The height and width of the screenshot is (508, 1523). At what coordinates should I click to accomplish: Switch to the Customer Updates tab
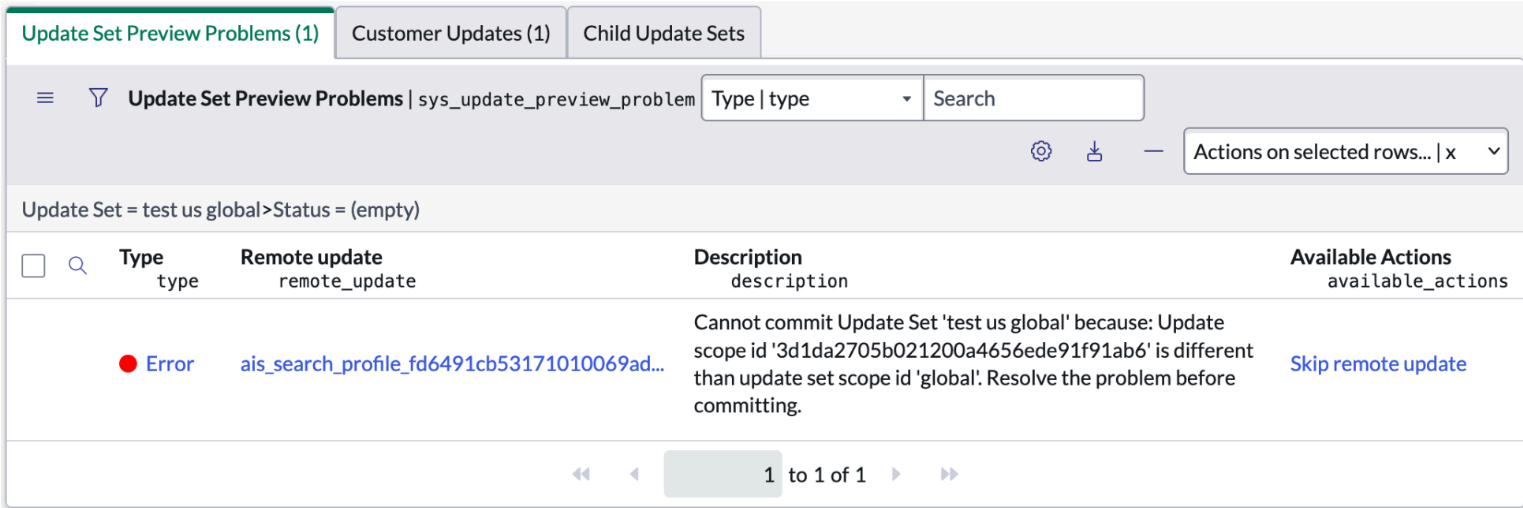coord(451,34)
